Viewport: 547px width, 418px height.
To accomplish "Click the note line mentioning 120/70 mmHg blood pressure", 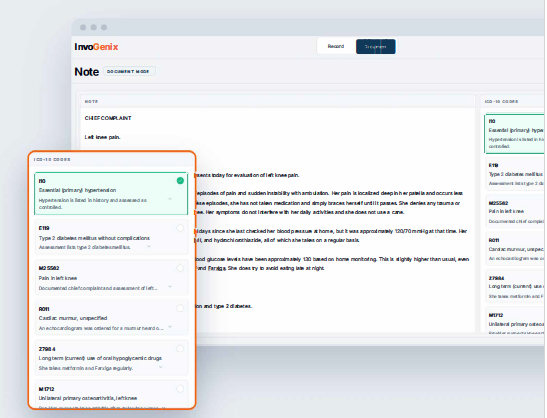I will [x=331, y=231].
